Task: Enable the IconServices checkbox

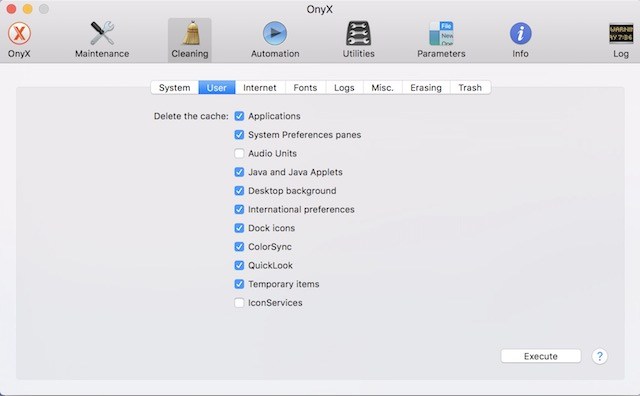Action: click(239, 303)
